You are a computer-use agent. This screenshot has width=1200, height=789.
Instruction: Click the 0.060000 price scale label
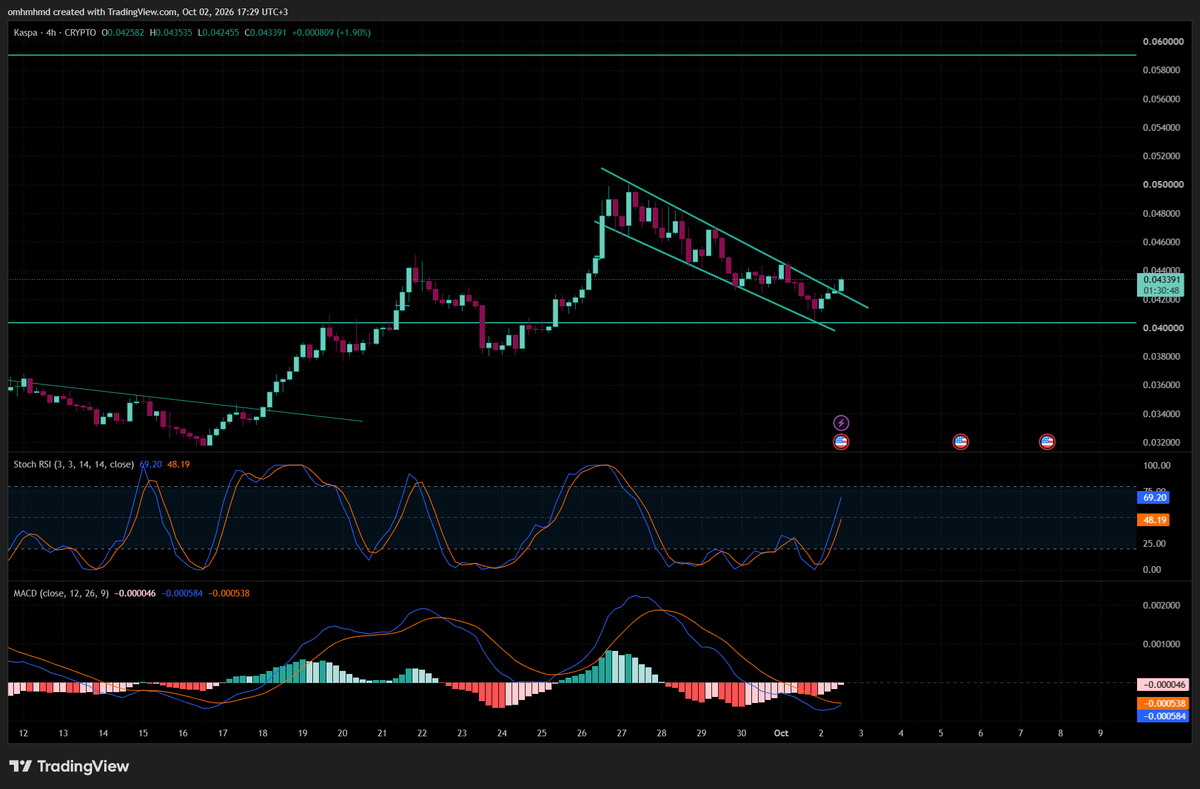click(1161, 42)
